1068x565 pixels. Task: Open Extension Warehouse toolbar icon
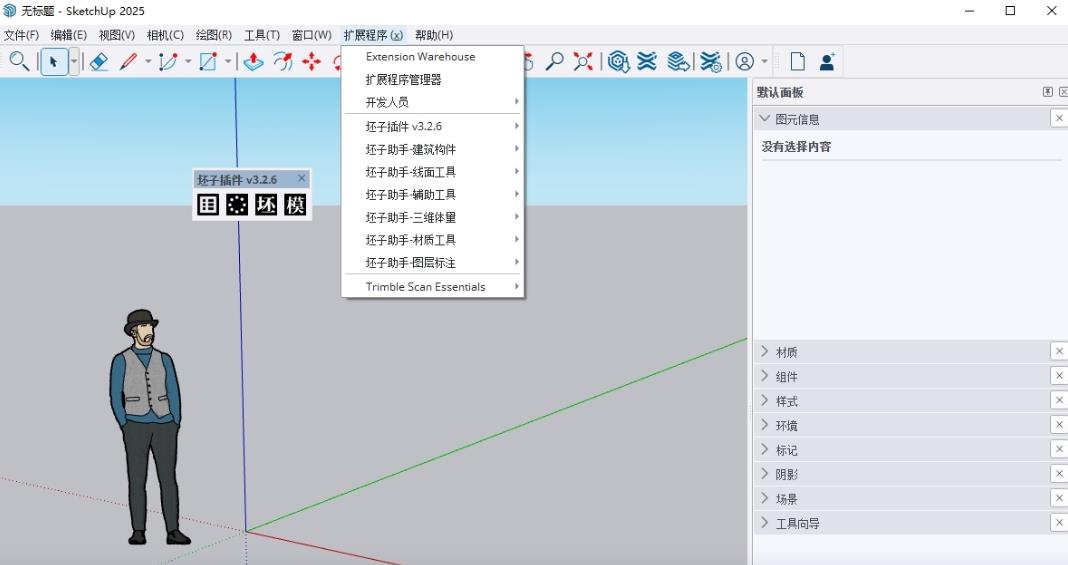pos(647,61)
